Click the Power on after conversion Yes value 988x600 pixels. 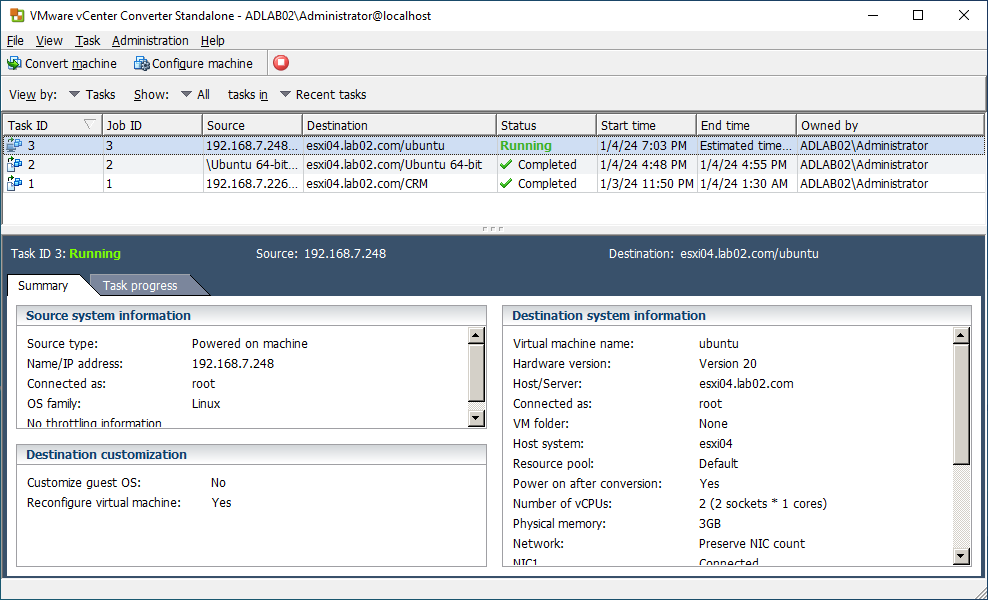point(709,483)
